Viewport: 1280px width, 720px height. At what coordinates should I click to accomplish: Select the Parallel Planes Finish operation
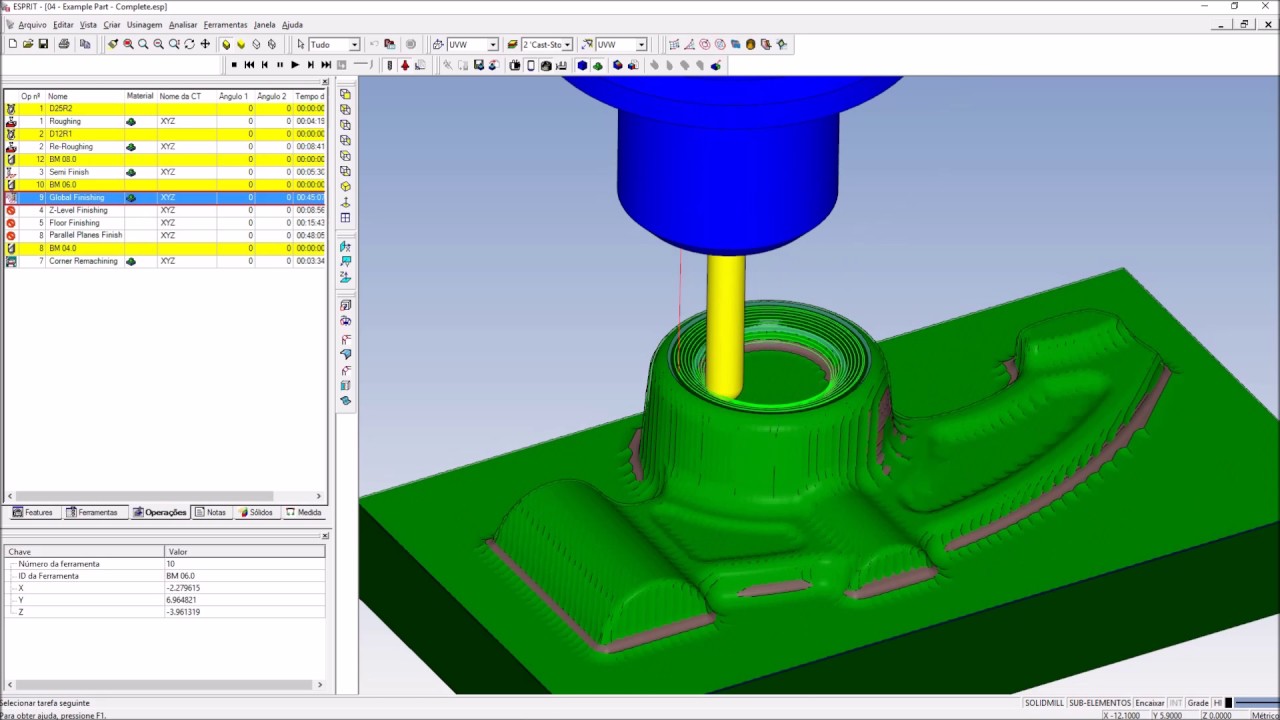(165, 235)
